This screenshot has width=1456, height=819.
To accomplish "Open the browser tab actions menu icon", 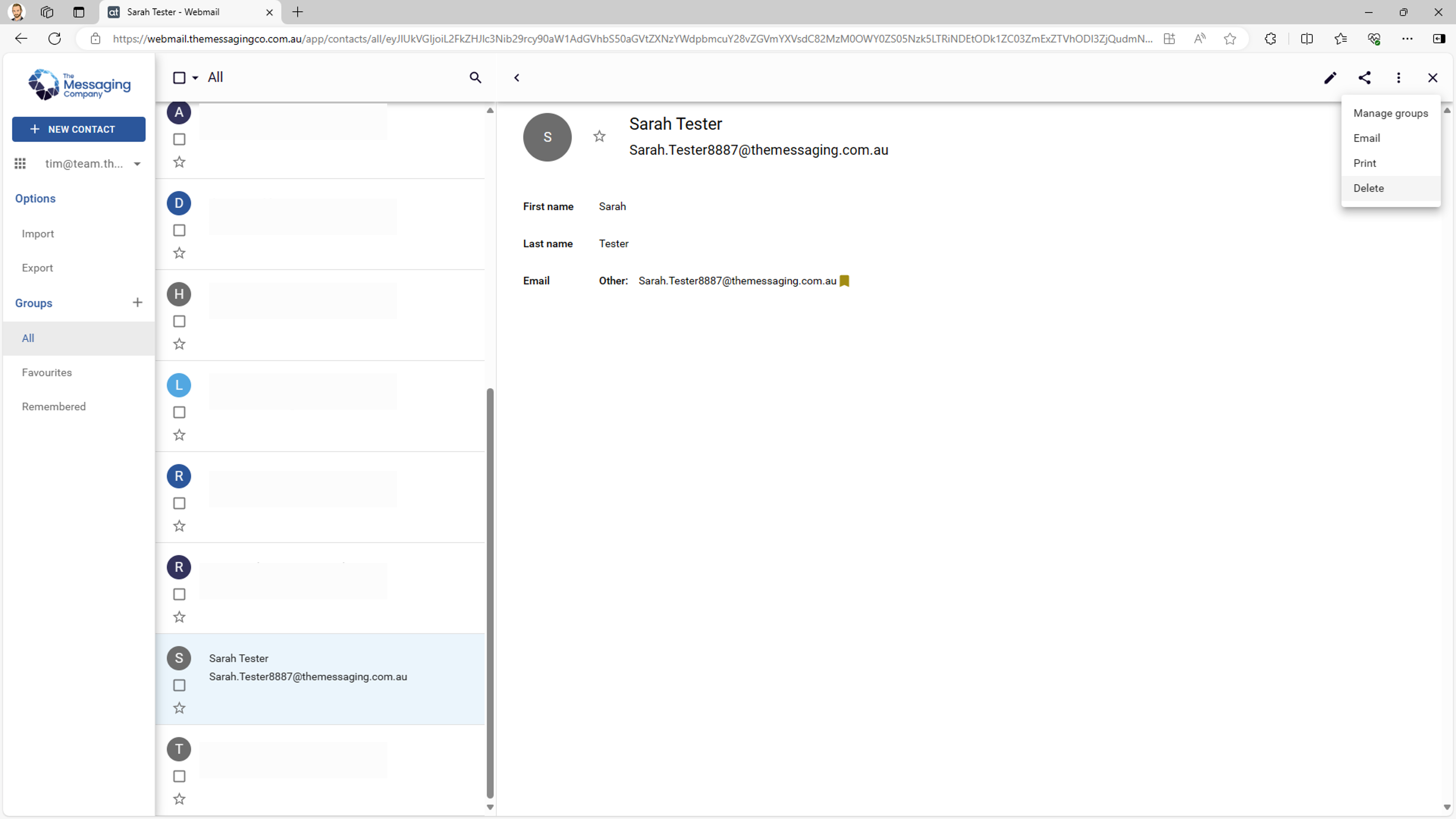I will point(78,12).
